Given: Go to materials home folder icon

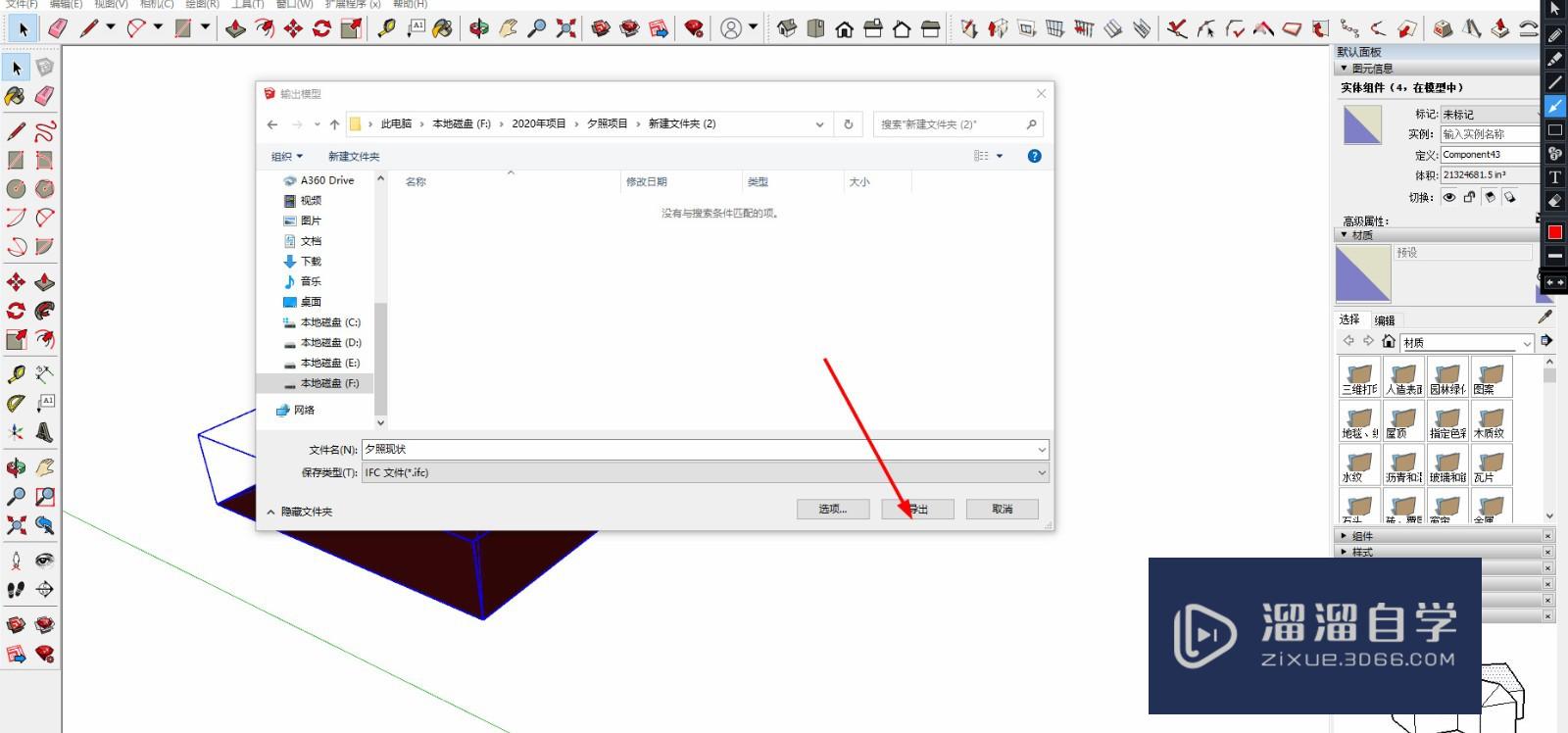Looking at the screenshot, I should [1388, 341].
